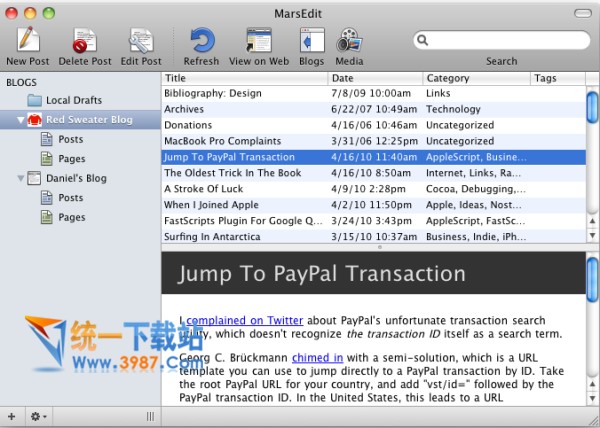Focus the Search input field
The height and width of the screenshot is (428, 600).
[x=502, y=40]
